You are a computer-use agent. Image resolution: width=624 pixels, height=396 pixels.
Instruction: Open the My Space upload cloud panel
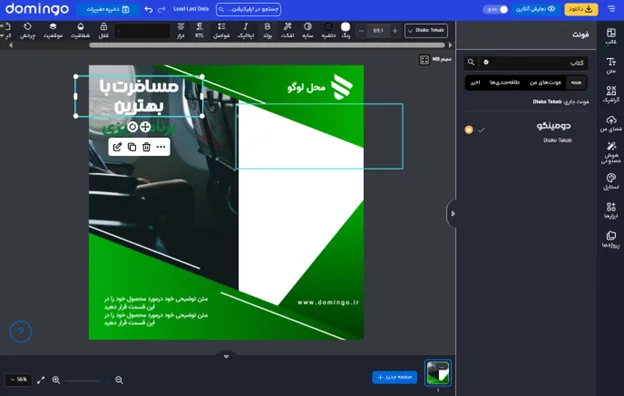[x=611, y=124]
